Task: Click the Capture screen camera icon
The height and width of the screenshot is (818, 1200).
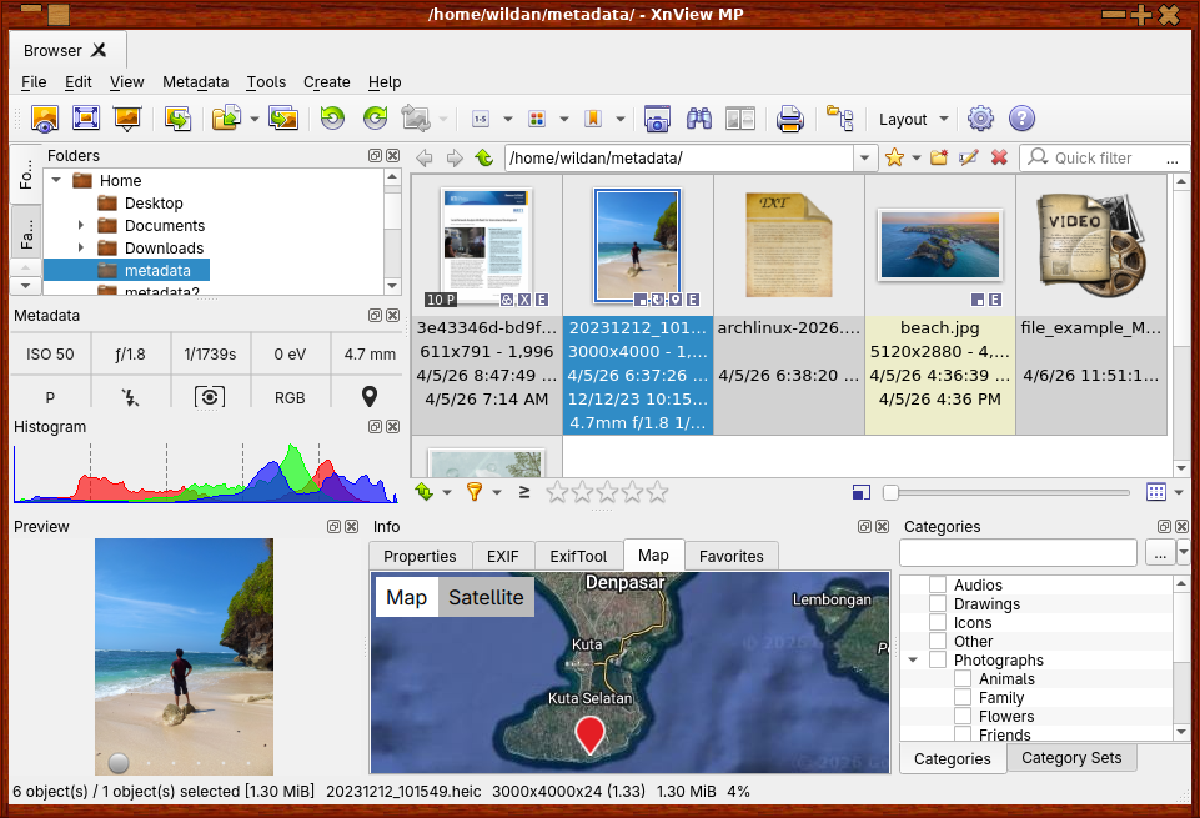Action: (x=656, y=119)
